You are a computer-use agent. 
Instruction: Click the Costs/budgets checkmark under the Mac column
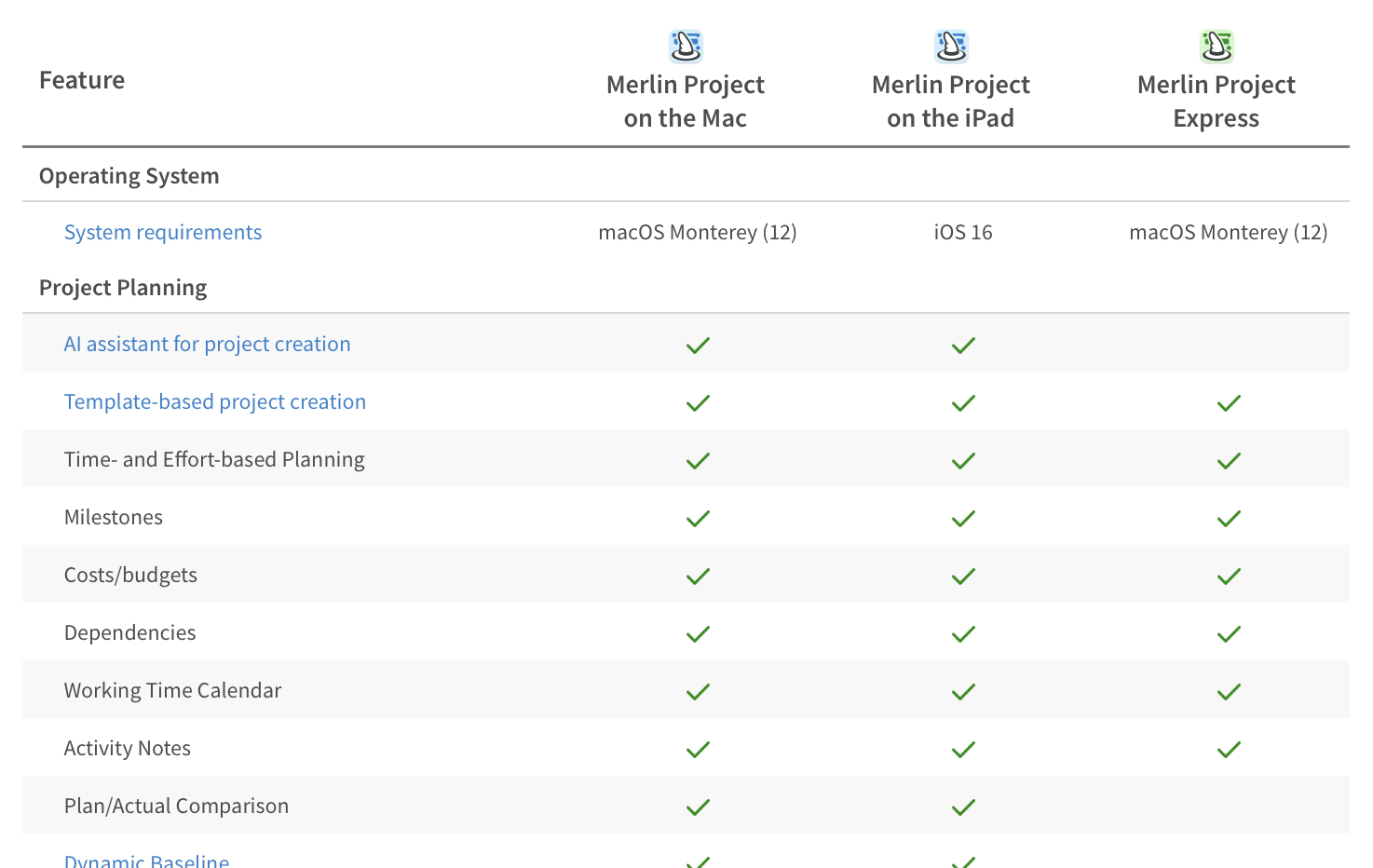[x=698, y=576]
